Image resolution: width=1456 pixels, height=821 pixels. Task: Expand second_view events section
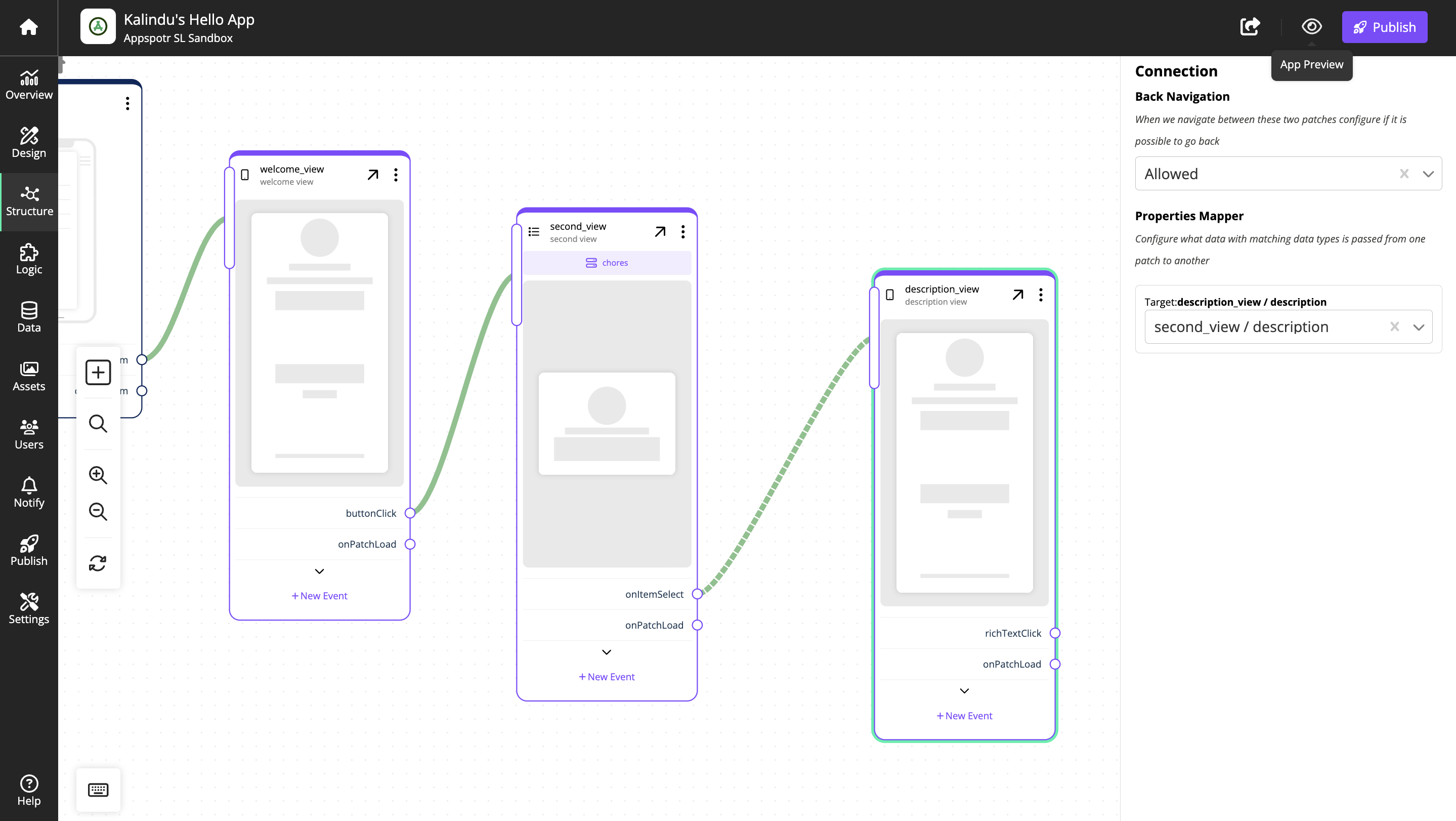pyautogui.click(x=607, y=651)
